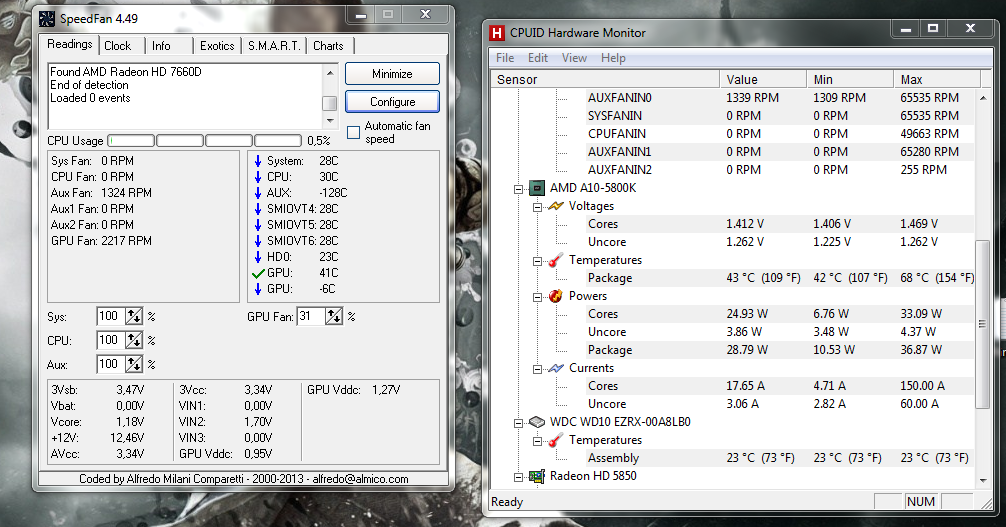Click the Sys fan speed spinner arrows
The width and height of the screenshot is (1006, 527).
pyautogui.click(x=133, y=316)
